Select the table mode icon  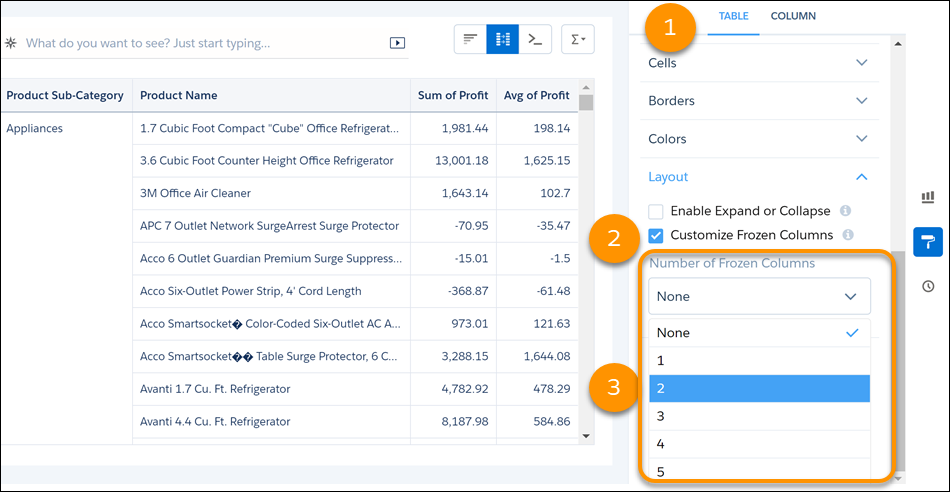(503, 39)
